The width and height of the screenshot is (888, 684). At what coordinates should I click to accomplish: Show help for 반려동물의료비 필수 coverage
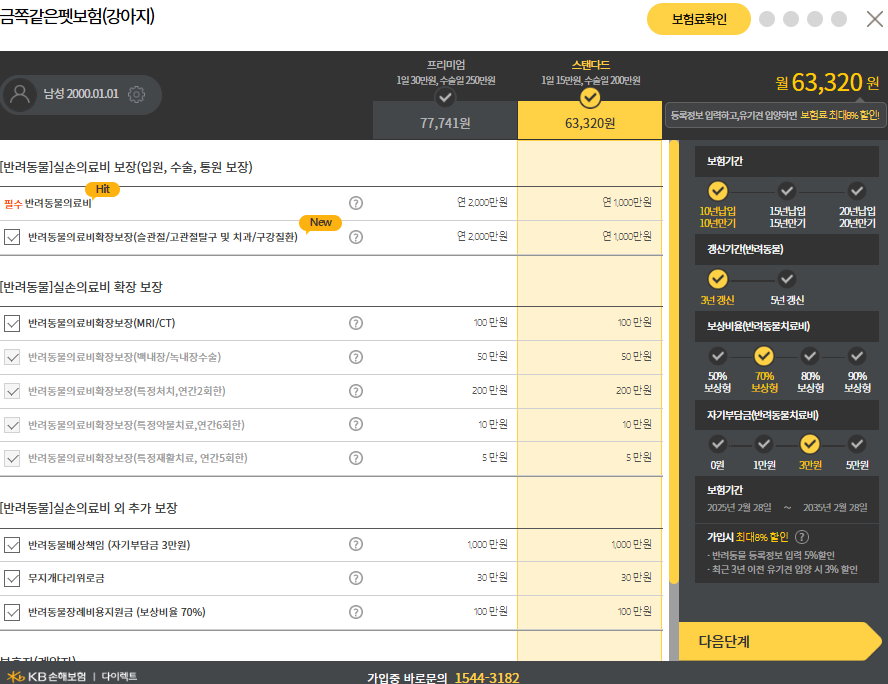coord(356,203)
